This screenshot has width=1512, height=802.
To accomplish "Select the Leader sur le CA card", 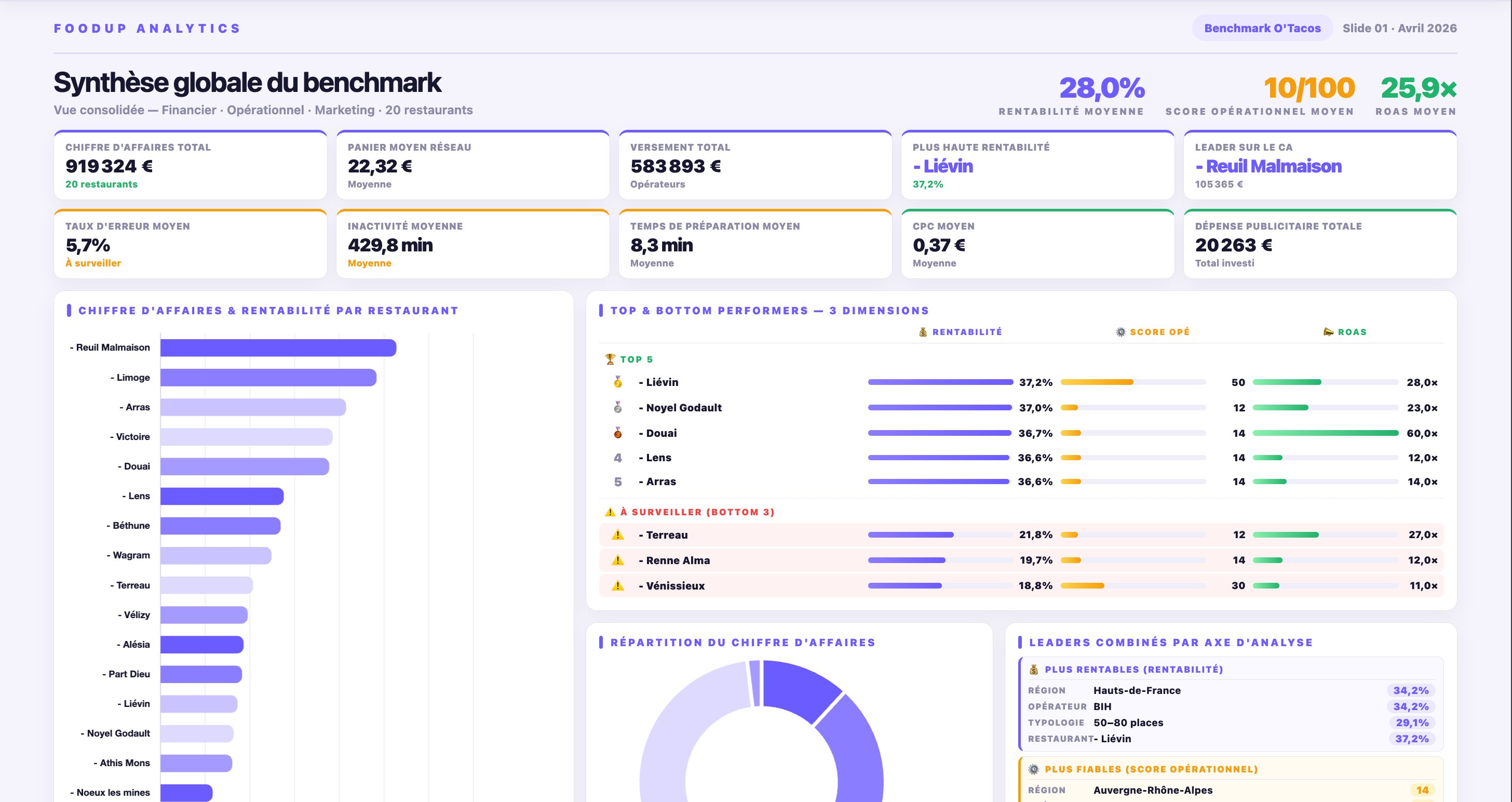I will (1320, 165).
